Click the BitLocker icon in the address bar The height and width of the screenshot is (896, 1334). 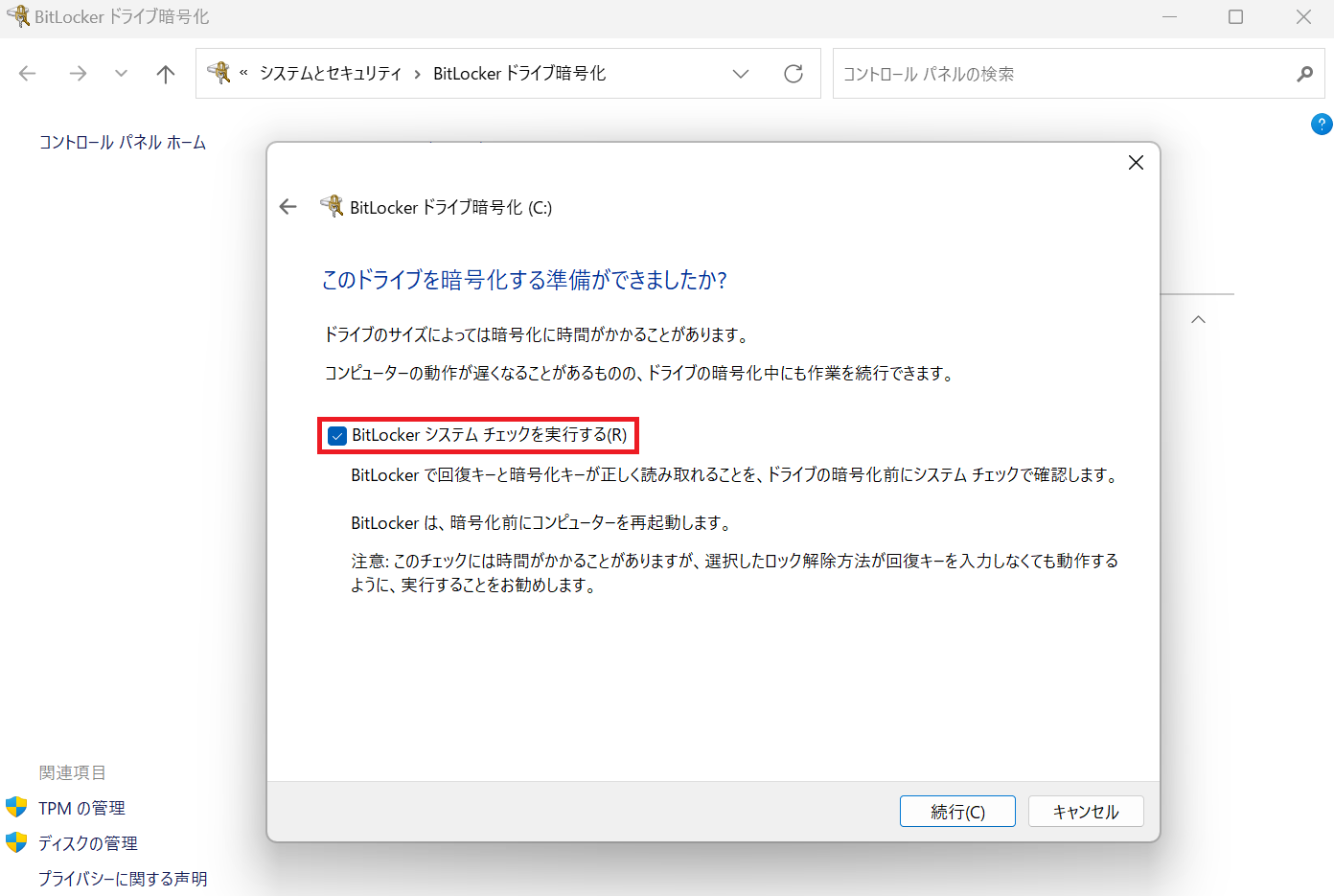pyautogui.click(x=219, y=73)
